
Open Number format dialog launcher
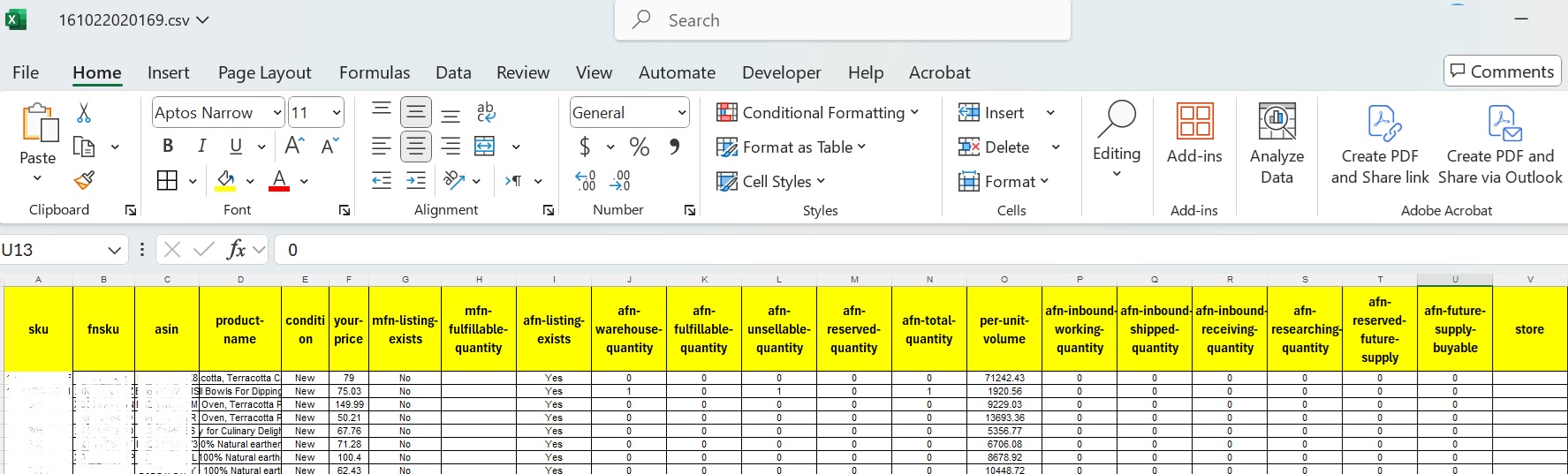(x=690, y=210)
